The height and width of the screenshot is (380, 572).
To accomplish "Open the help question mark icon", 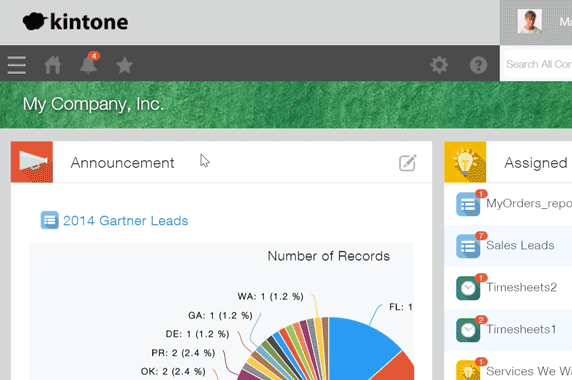I will (478, 65).
